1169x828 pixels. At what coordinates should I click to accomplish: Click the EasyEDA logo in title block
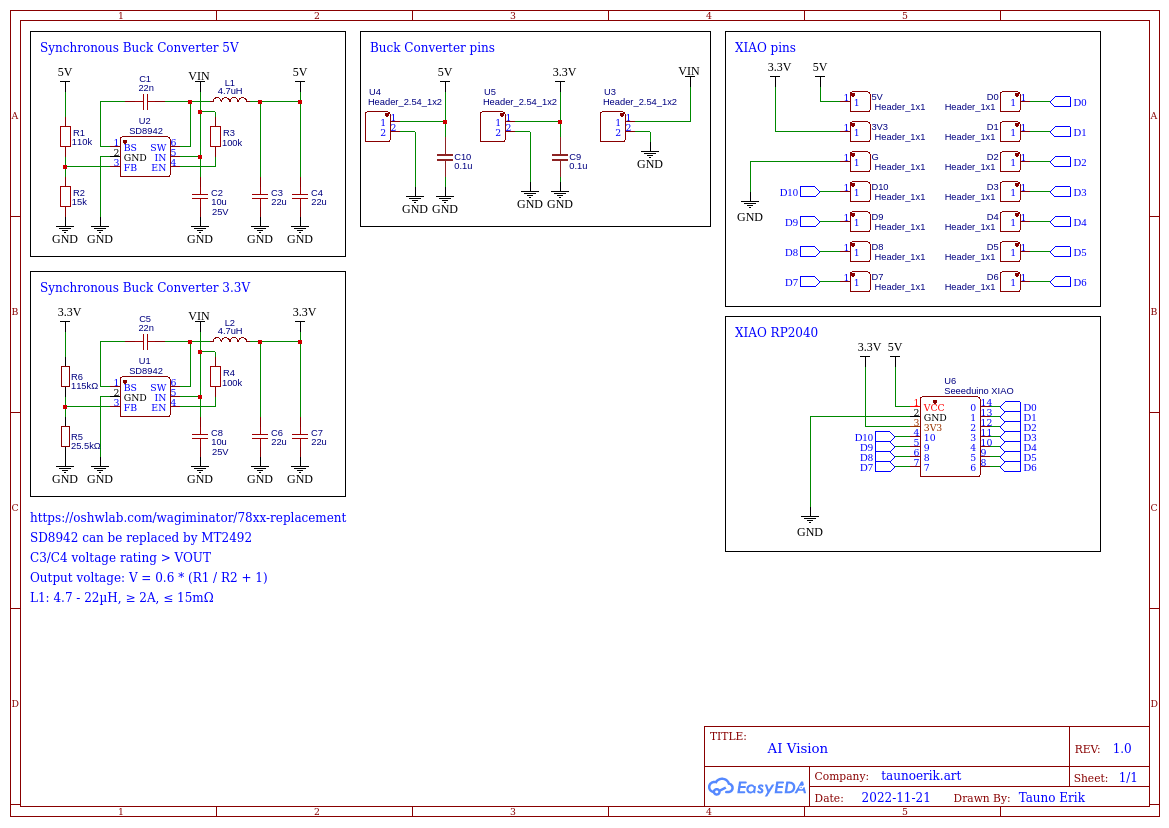(x=756, y=787)
